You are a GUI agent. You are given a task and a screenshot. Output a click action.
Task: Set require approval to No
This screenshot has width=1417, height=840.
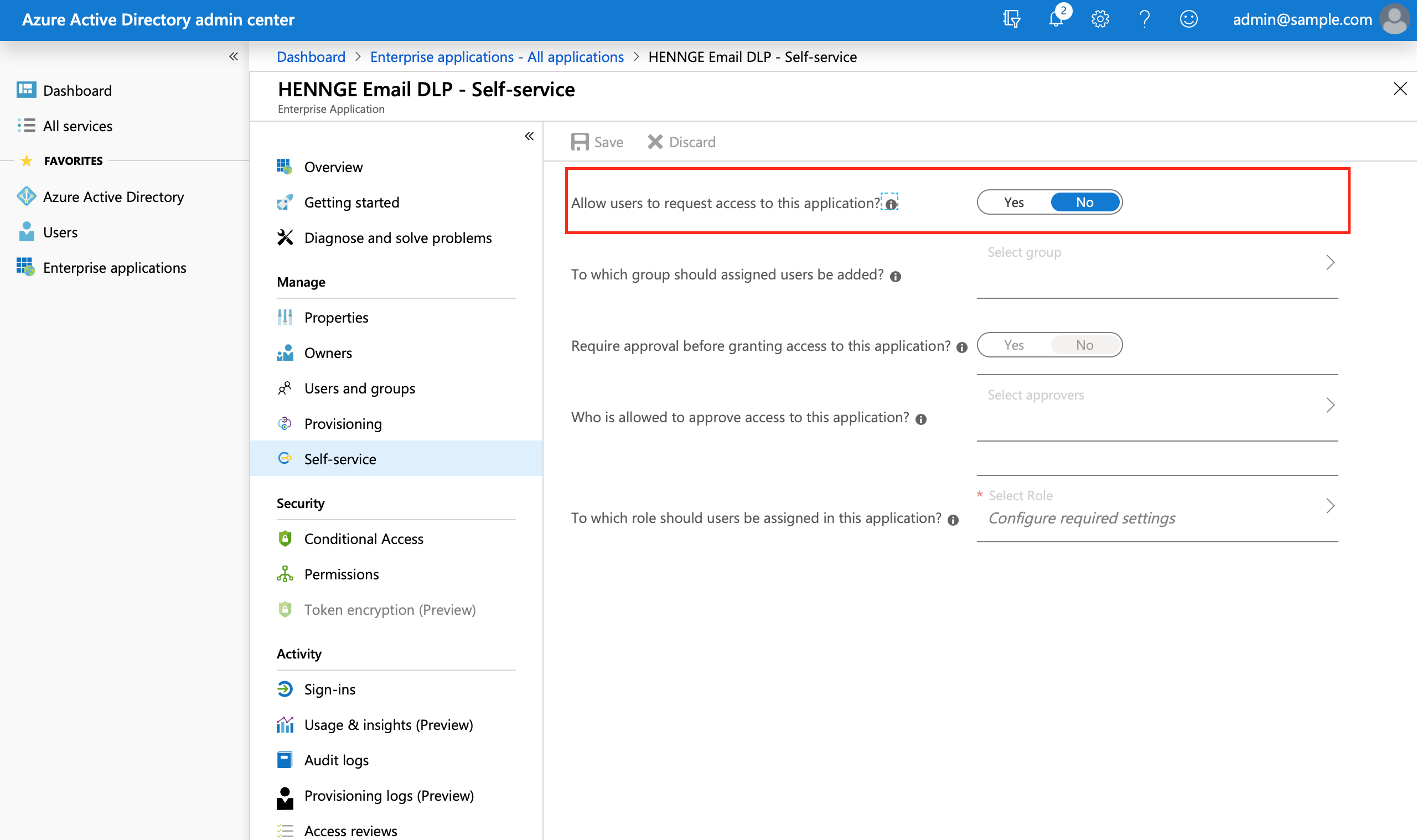(x=1085, y=345)
